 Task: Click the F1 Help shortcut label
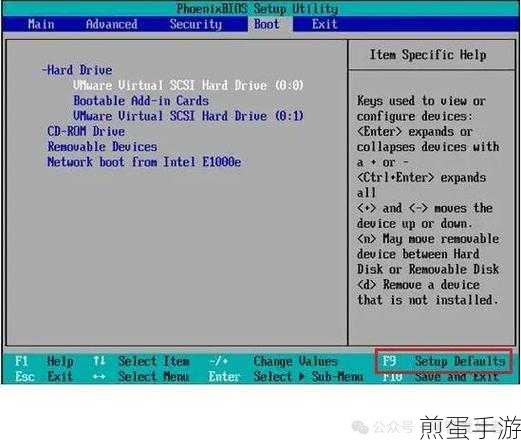coord(44,361)
